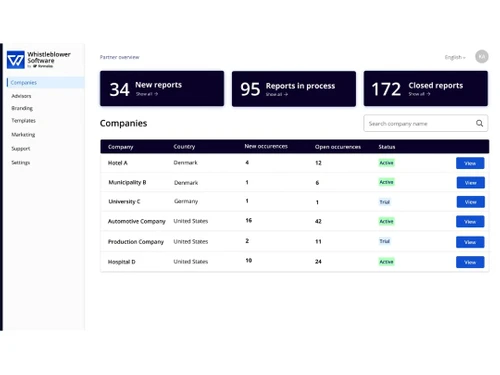The height and width of the screenshot is (375, 500).
Task: Open Marketing in the sidebar
Action: pyautogui.click(x=23, y=135)
